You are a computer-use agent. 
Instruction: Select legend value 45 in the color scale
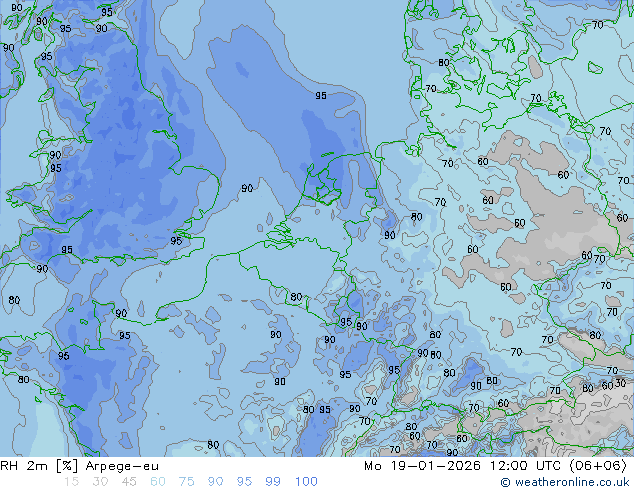(129, 482)
